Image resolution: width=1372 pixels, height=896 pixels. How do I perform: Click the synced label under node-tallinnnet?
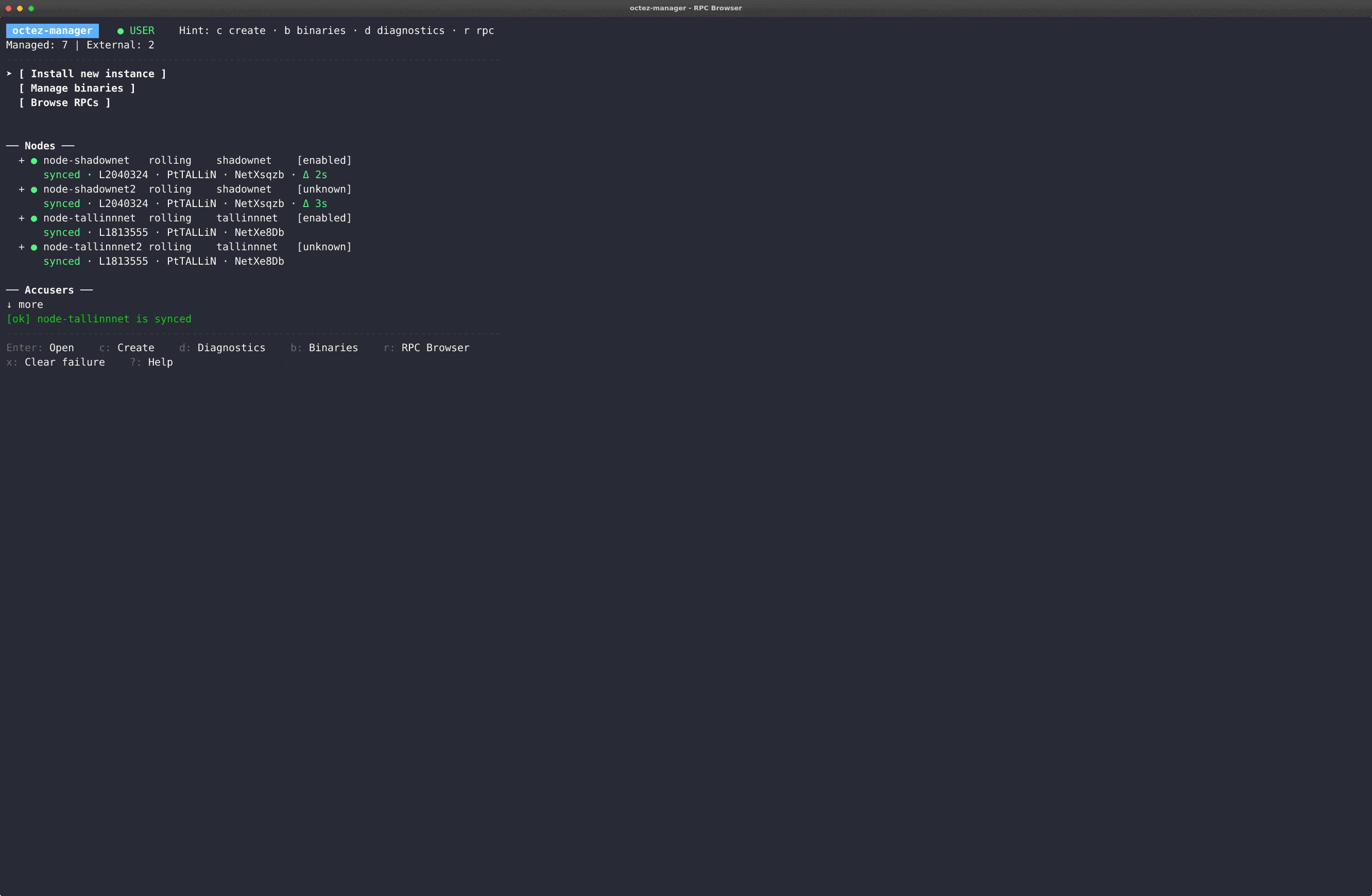coord(62,232)
